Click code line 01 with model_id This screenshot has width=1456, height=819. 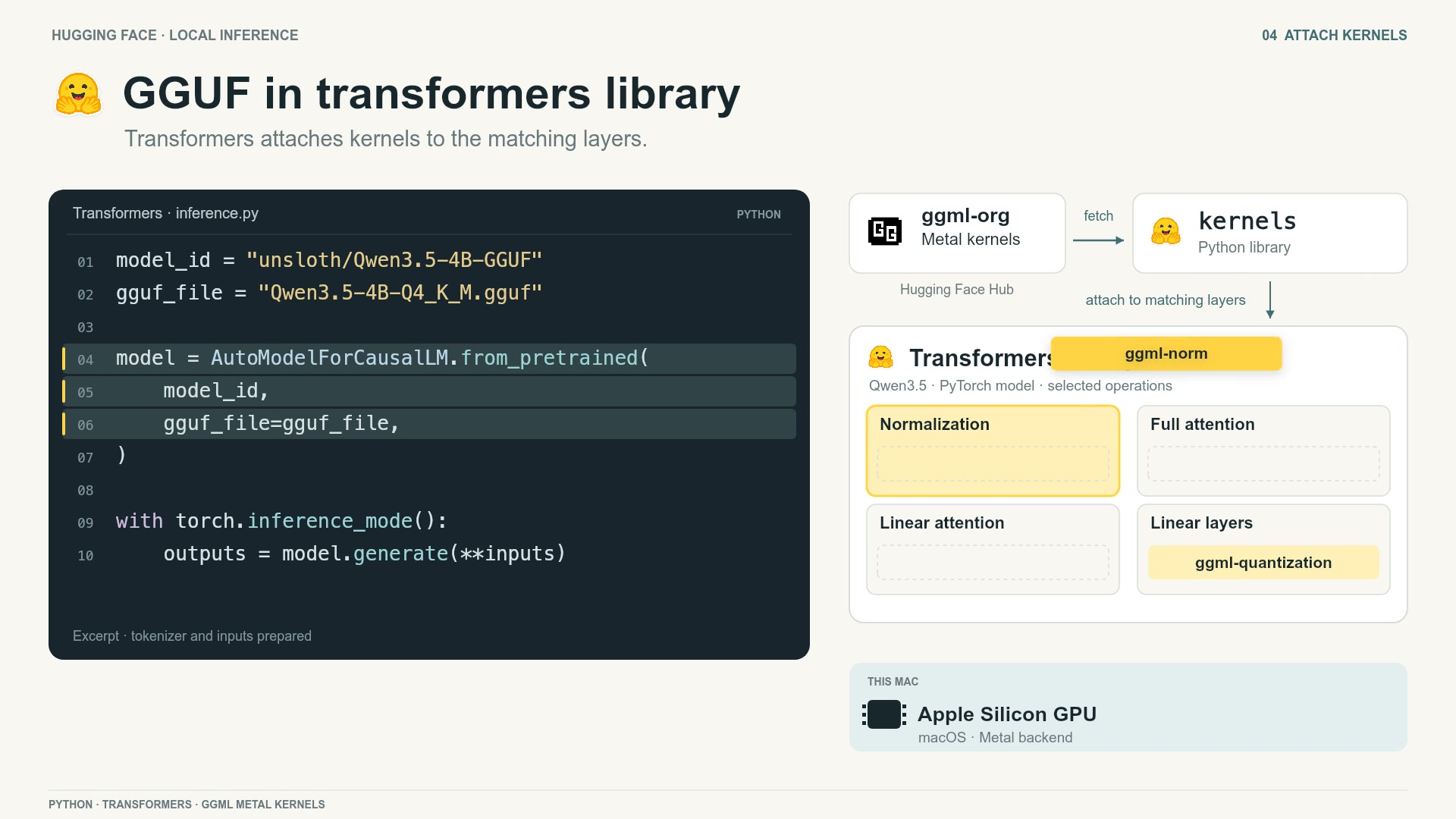(x=329, y=260)
